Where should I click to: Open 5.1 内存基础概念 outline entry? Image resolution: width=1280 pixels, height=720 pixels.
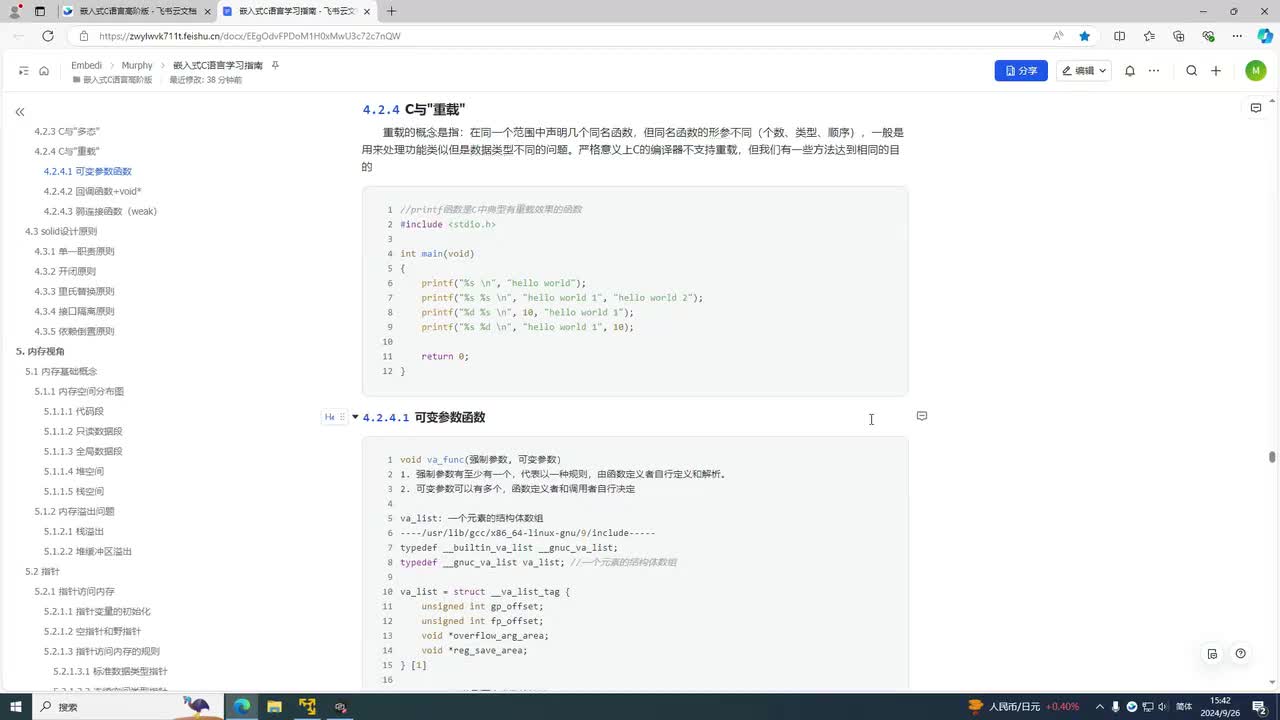click(x=61, y=371)
